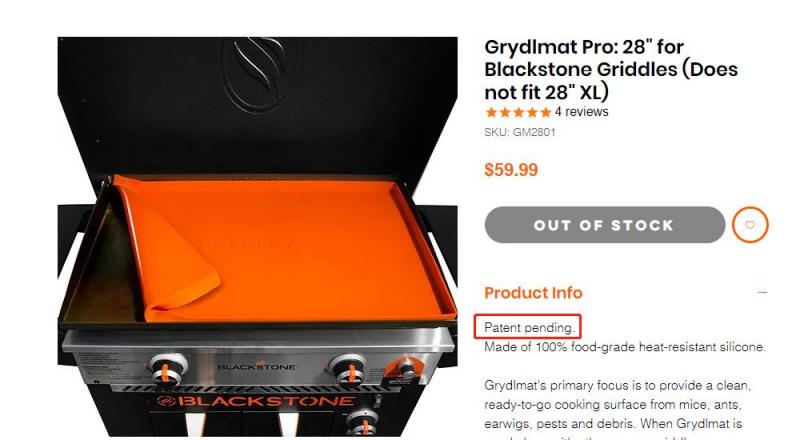Click the flame logo embossed on griddle lid

click(x=257, y=72)
